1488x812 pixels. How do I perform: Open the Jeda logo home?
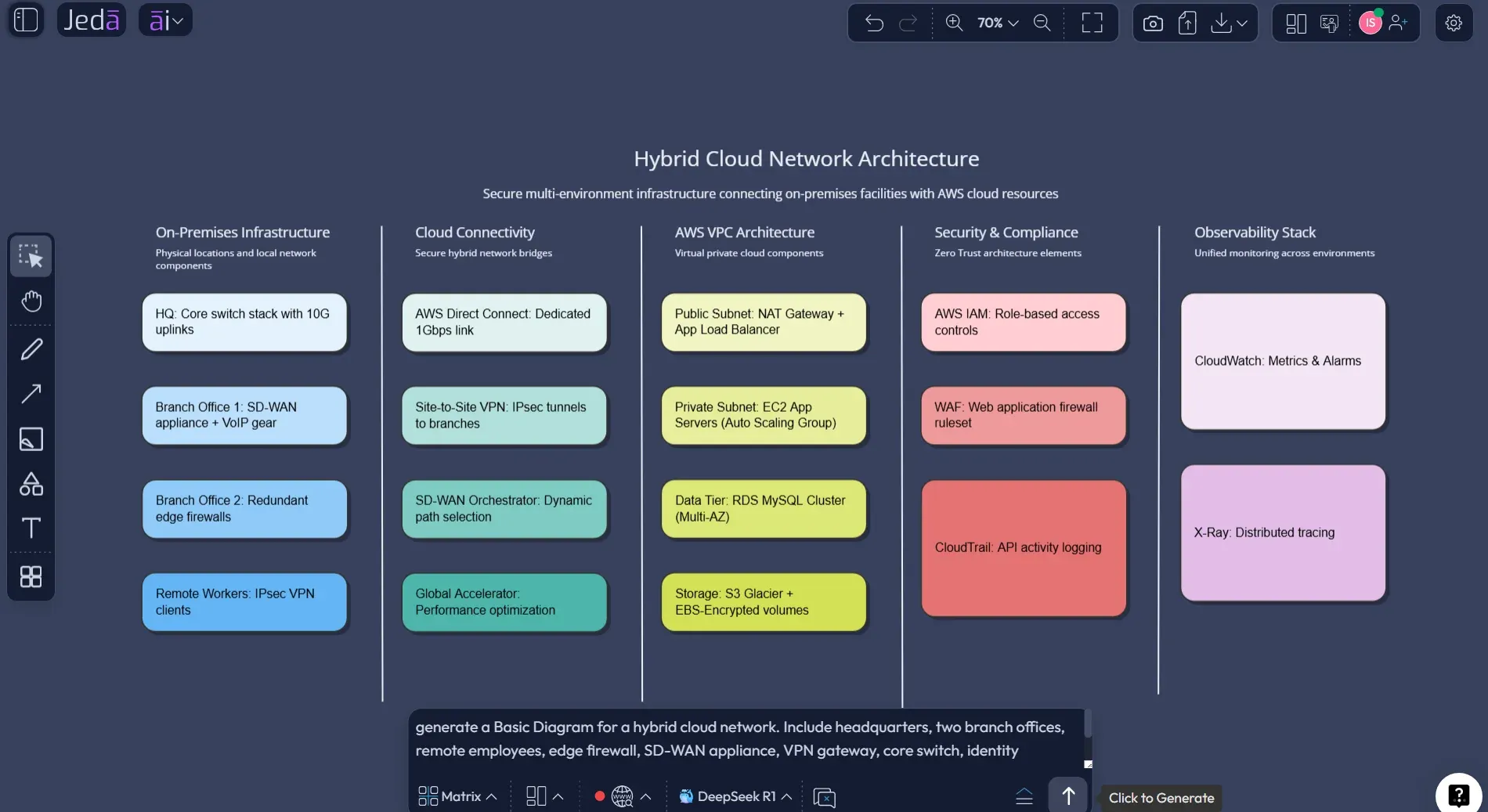coord(92,20)
